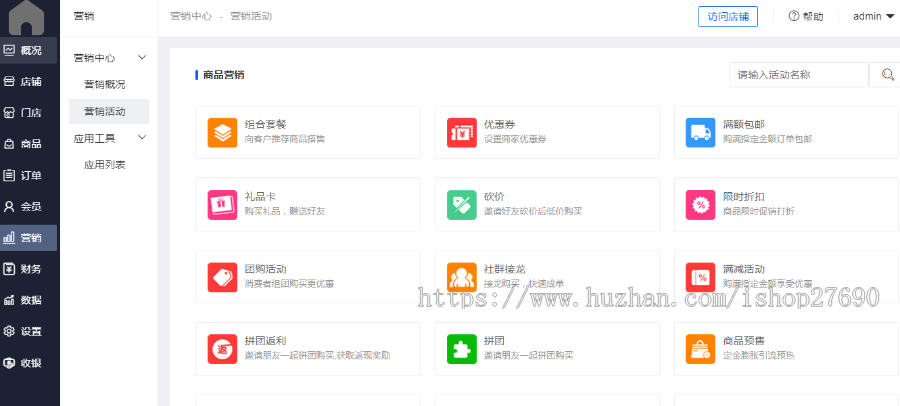This screenshot has width=900, height=406.
Task: Click the help question mark icon
Action: (x=794, y=16)
